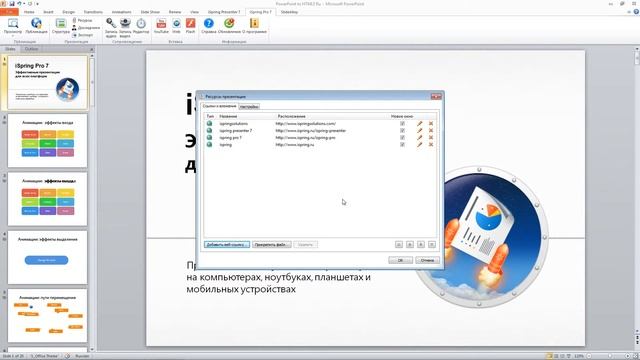Viewport: 640px width, 360px height.
Task: Start the Запись видео webcam tool
Action: (125, 27)
